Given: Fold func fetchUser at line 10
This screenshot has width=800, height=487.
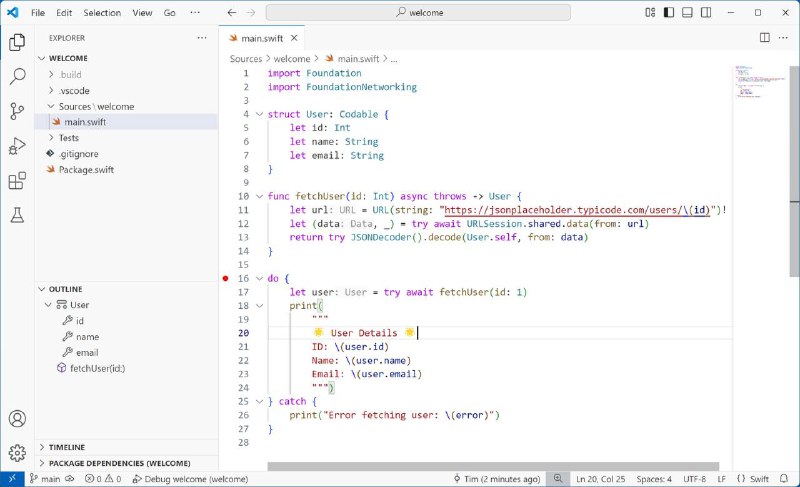Looking at the screenshot, I should 259,196.
